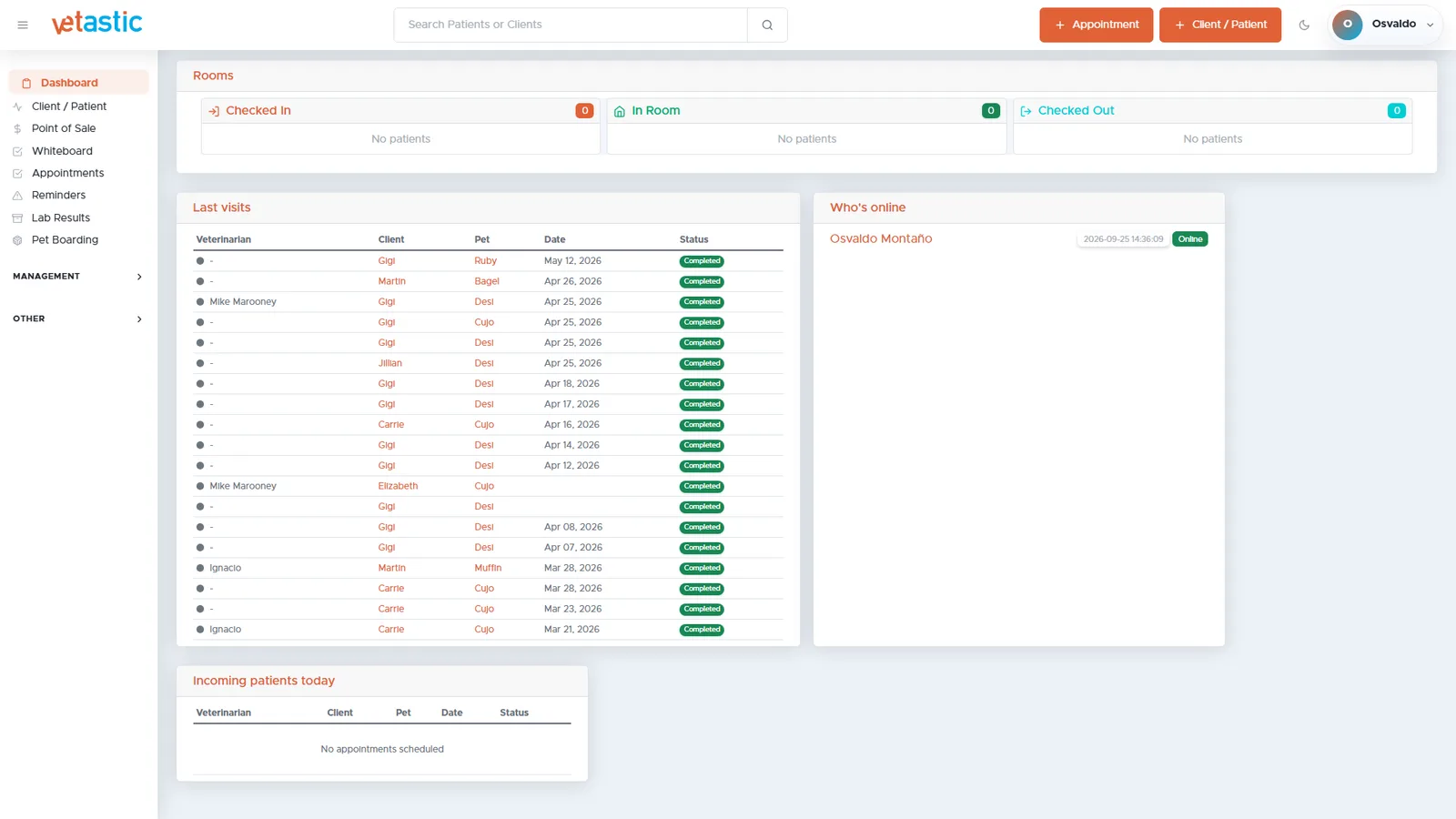Viewport: 1456px width, 819px height.
Task: Open the Appointments page
Action: 68,173
